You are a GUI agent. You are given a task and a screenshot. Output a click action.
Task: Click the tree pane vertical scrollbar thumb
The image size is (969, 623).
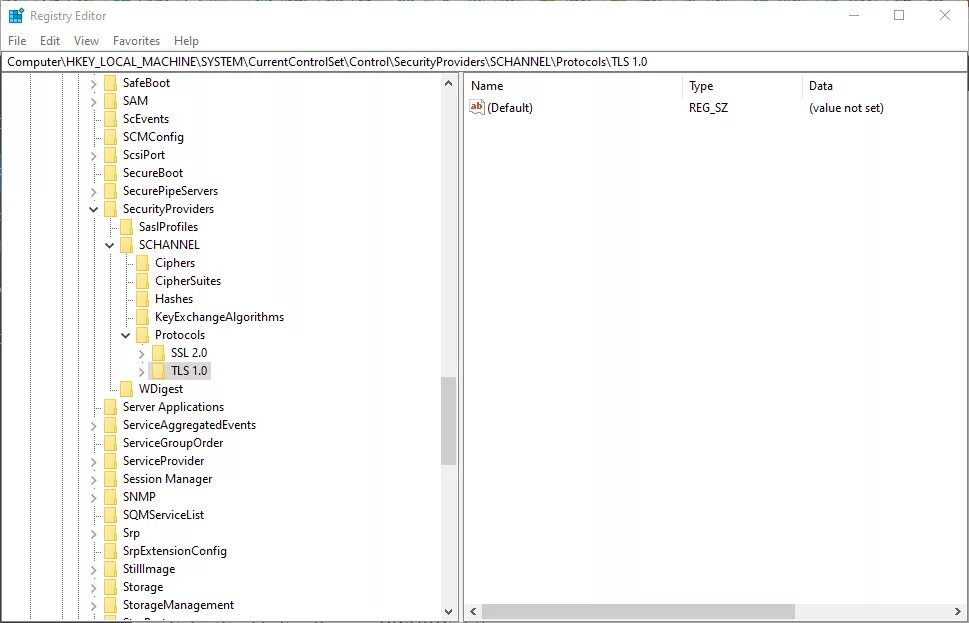pos(449,420)
